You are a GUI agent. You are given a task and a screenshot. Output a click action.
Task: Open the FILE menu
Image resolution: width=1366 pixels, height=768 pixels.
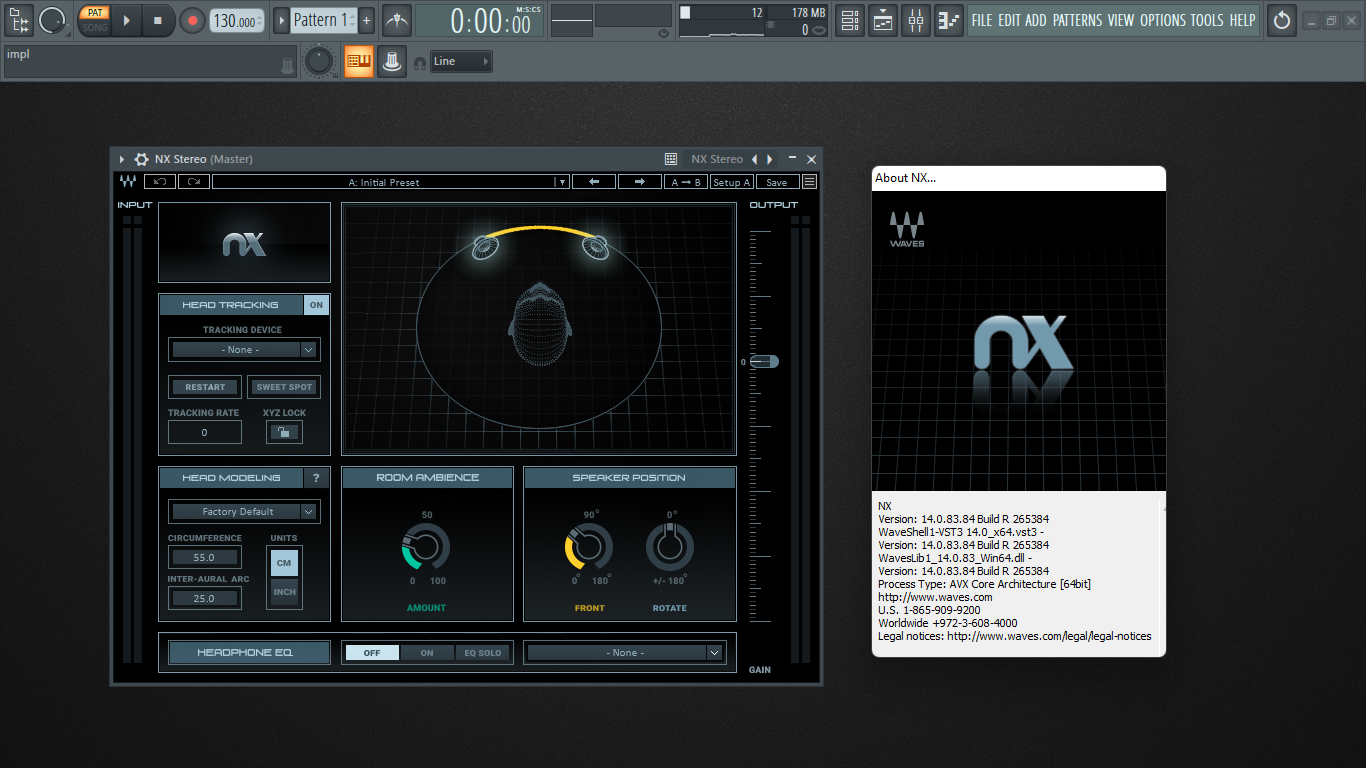(x=982, y=20)
